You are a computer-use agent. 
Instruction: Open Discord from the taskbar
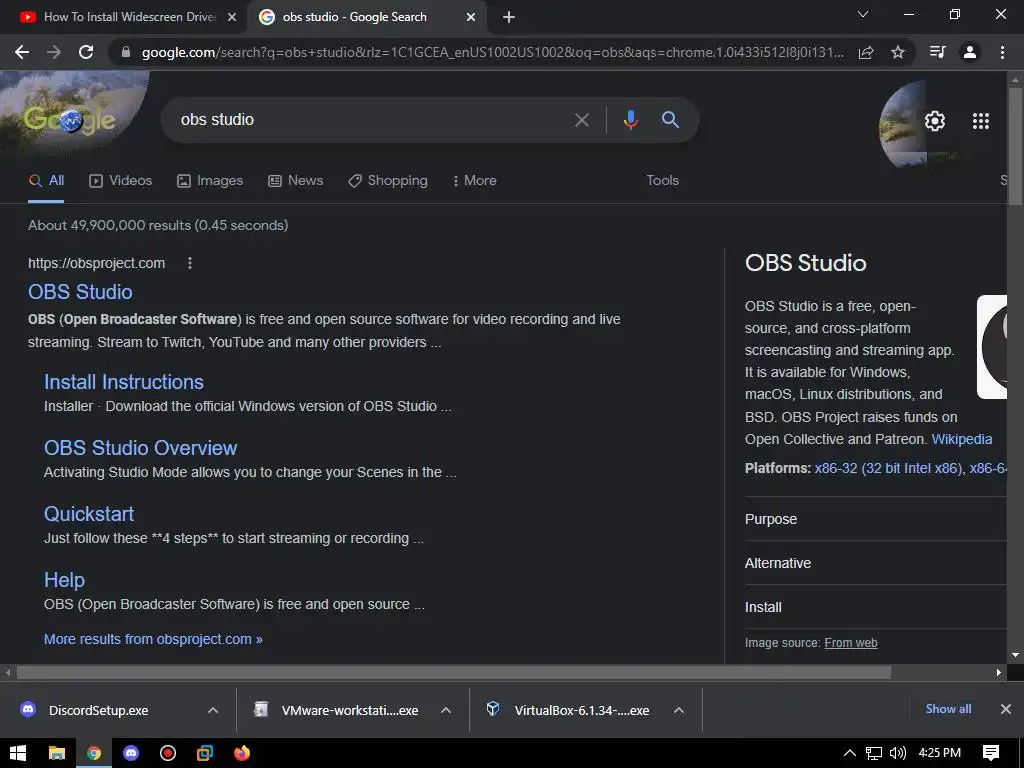click(x=131, y=753)
